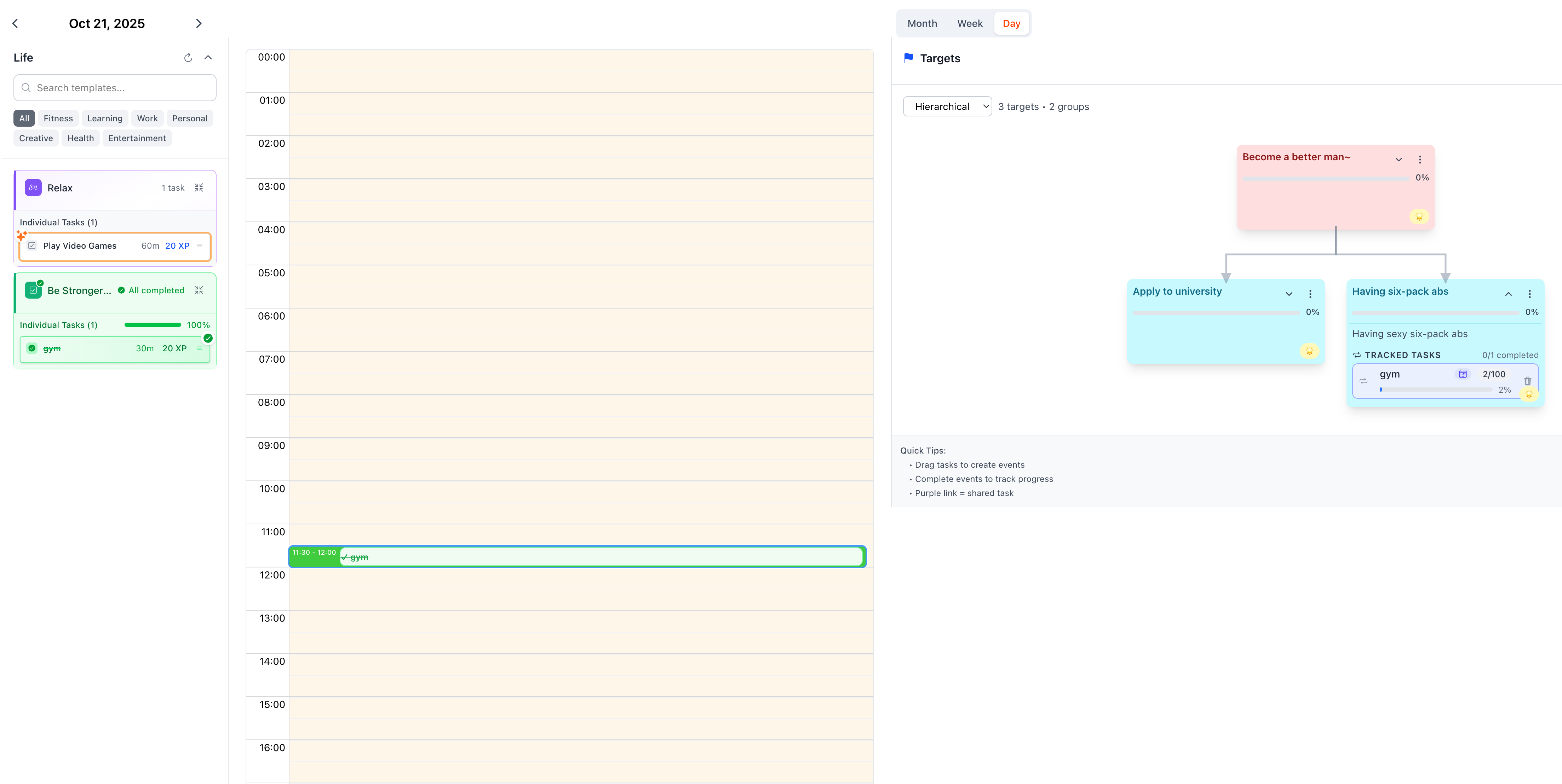Filter templates by Creative

[x=36, y=138]
